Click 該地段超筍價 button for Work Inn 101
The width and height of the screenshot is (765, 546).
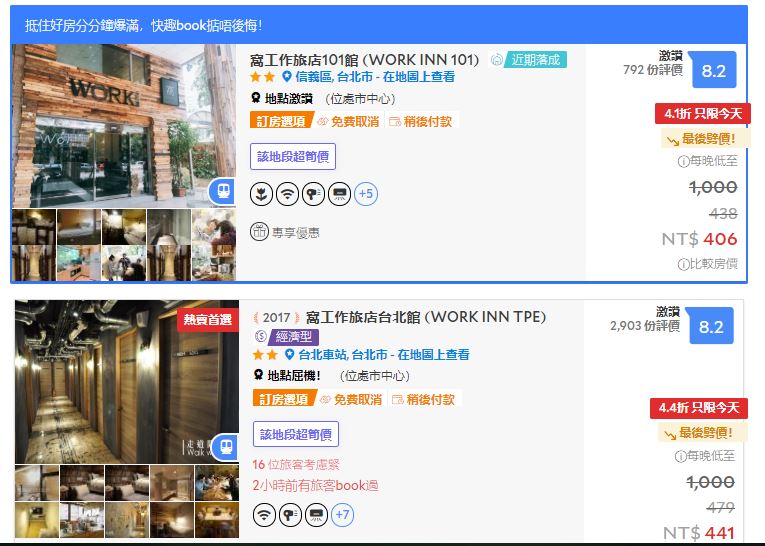(293, 157)
